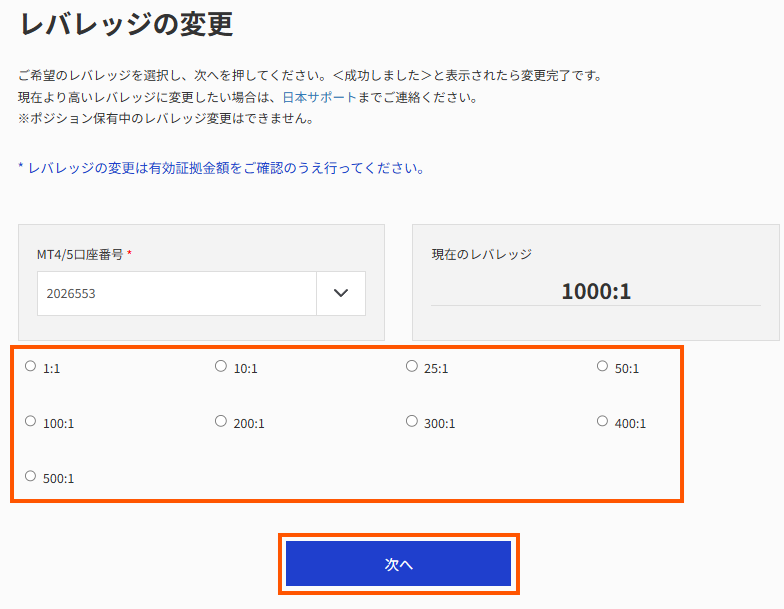Click the blue 有効証拠金額 notice text
Viewport: 784px width, 609px height.
(x=221, y=168)
